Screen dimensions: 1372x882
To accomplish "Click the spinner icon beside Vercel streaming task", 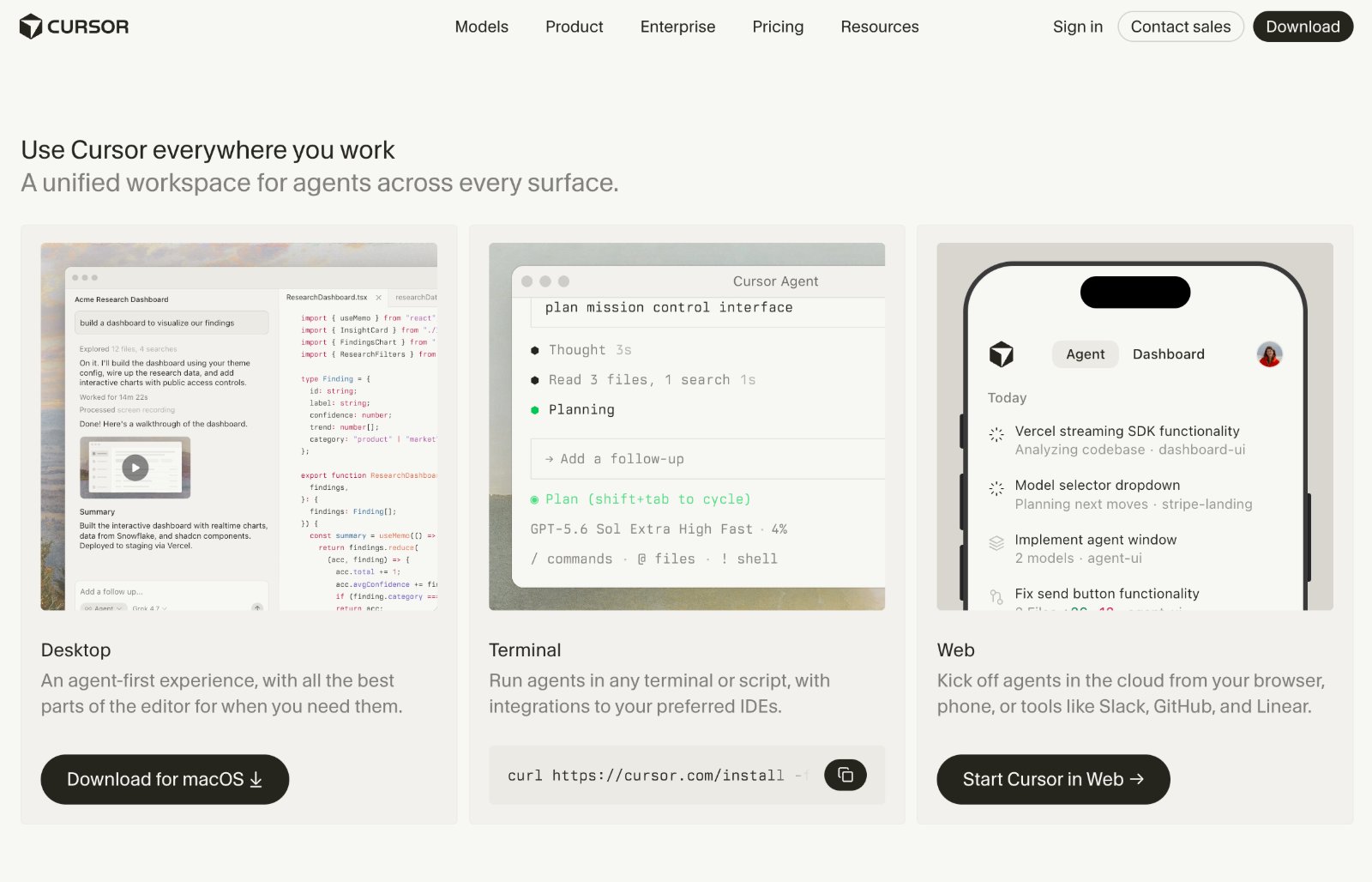I will (x=996, y=434).
